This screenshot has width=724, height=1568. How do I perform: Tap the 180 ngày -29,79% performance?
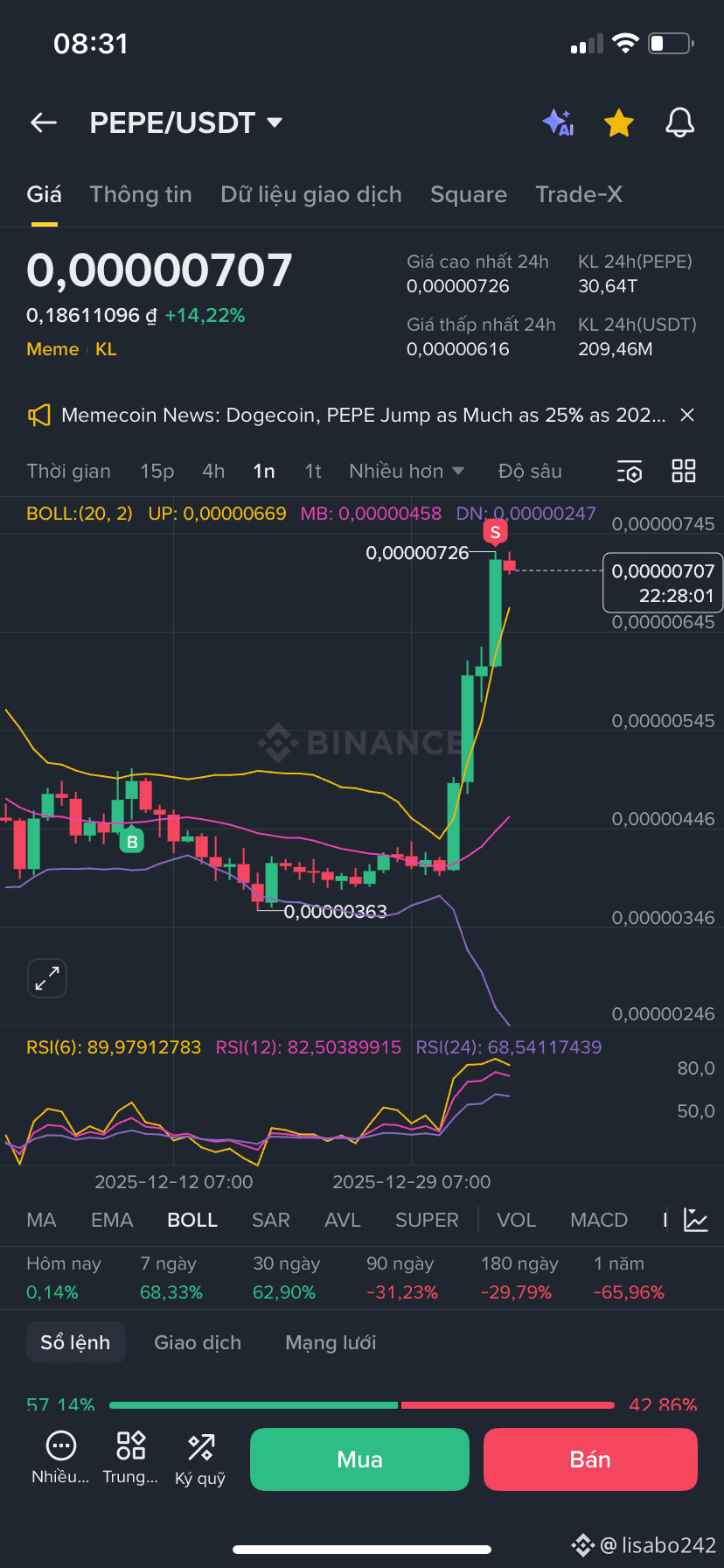point(519,1277)
